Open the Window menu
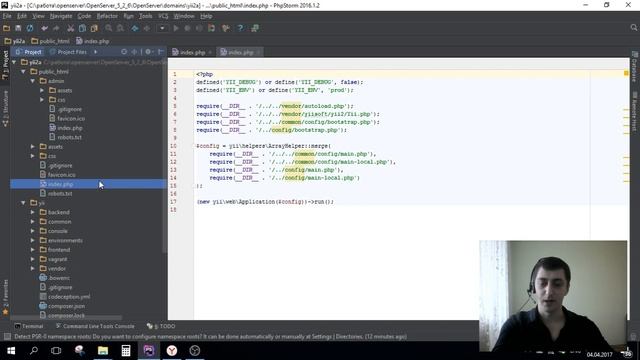640x360 pixels. pos(184,16)
